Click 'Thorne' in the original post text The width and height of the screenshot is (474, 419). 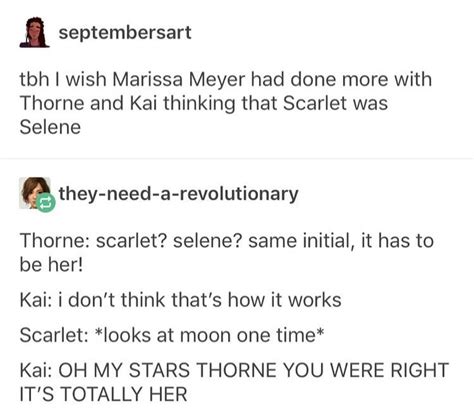[52, 103]
